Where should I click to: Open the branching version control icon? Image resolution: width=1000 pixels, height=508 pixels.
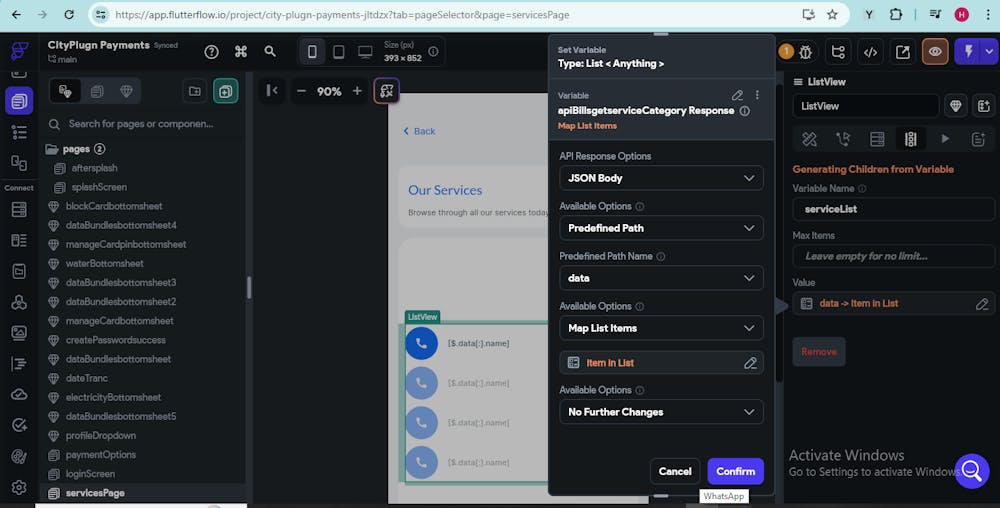tap(838, 52)
